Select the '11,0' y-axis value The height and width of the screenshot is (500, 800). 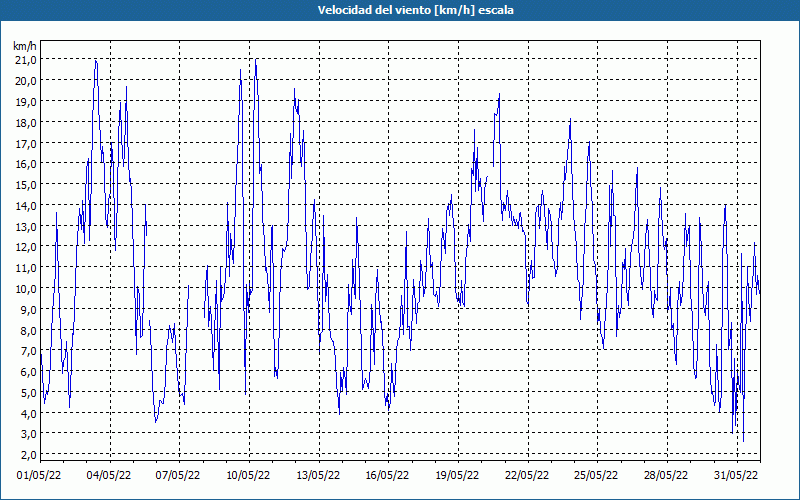[x=27, y=268]
